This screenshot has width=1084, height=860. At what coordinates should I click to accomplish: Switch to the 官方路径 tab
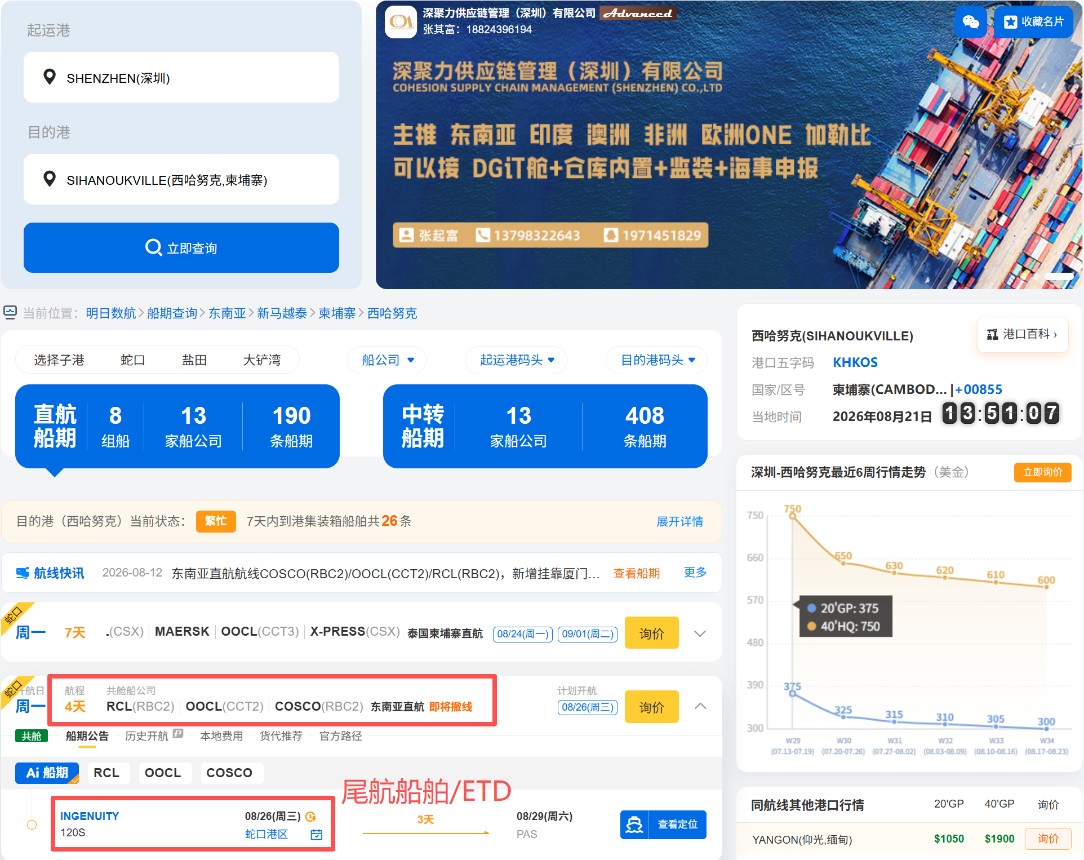pos(340,736)
